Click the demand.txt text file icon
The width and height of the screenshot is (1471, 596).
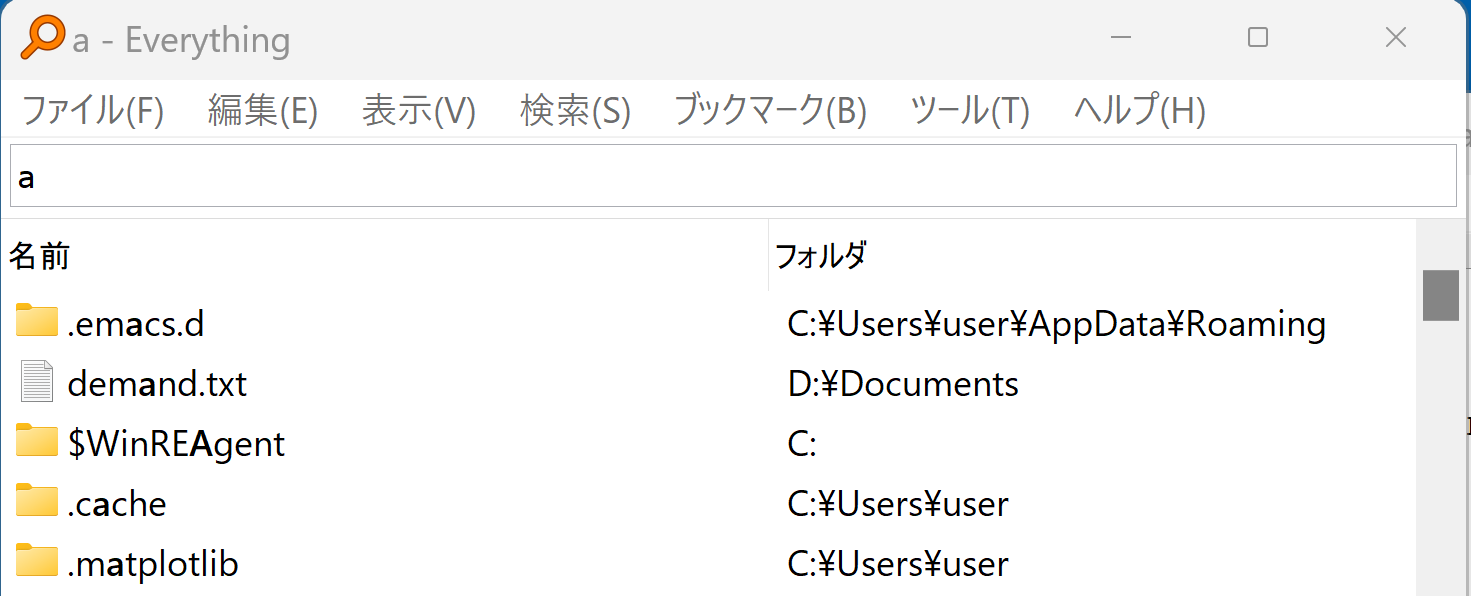(37, 383)
